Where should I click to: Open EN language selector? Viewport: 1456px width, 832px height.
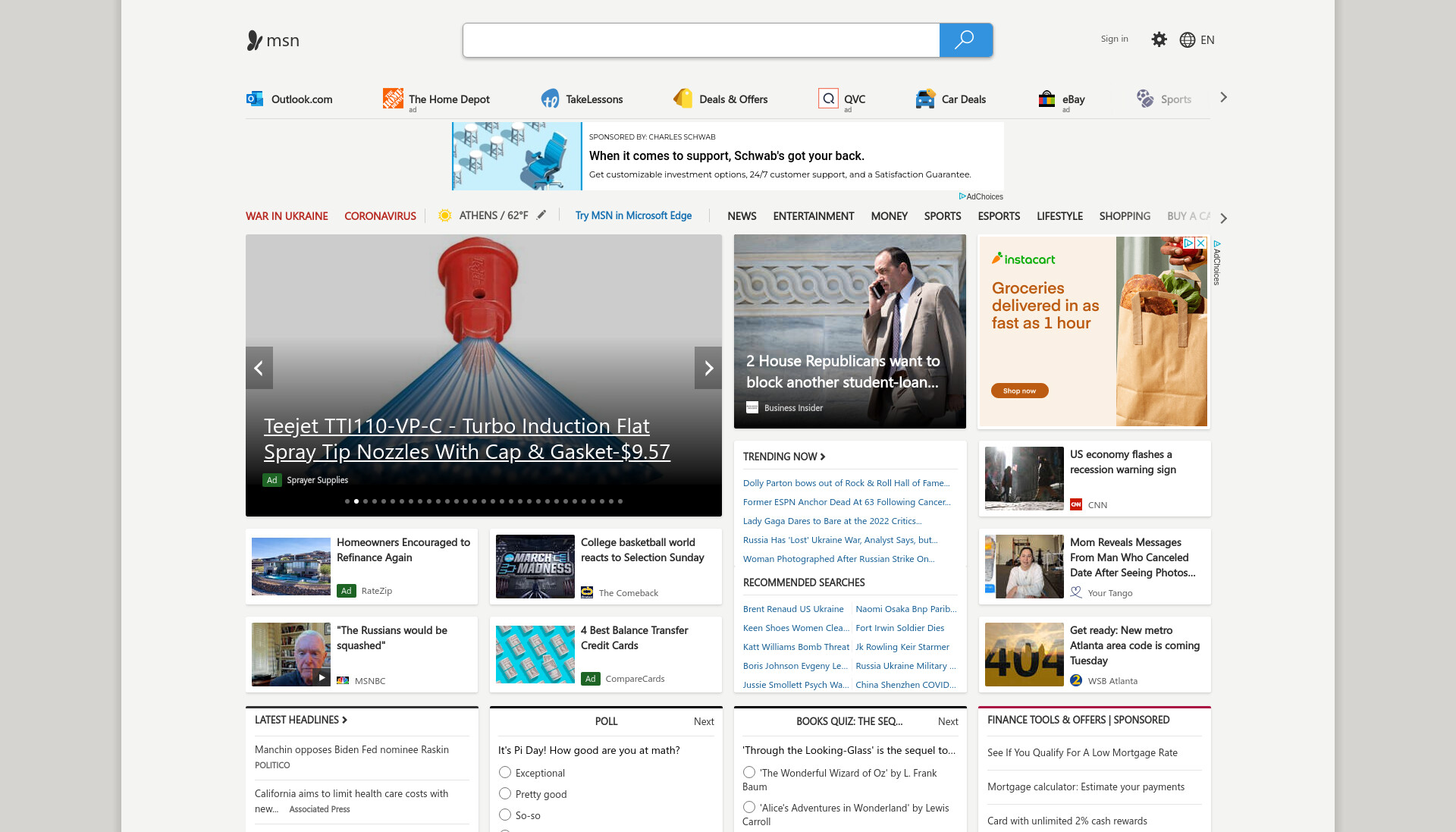point(1207,40)
